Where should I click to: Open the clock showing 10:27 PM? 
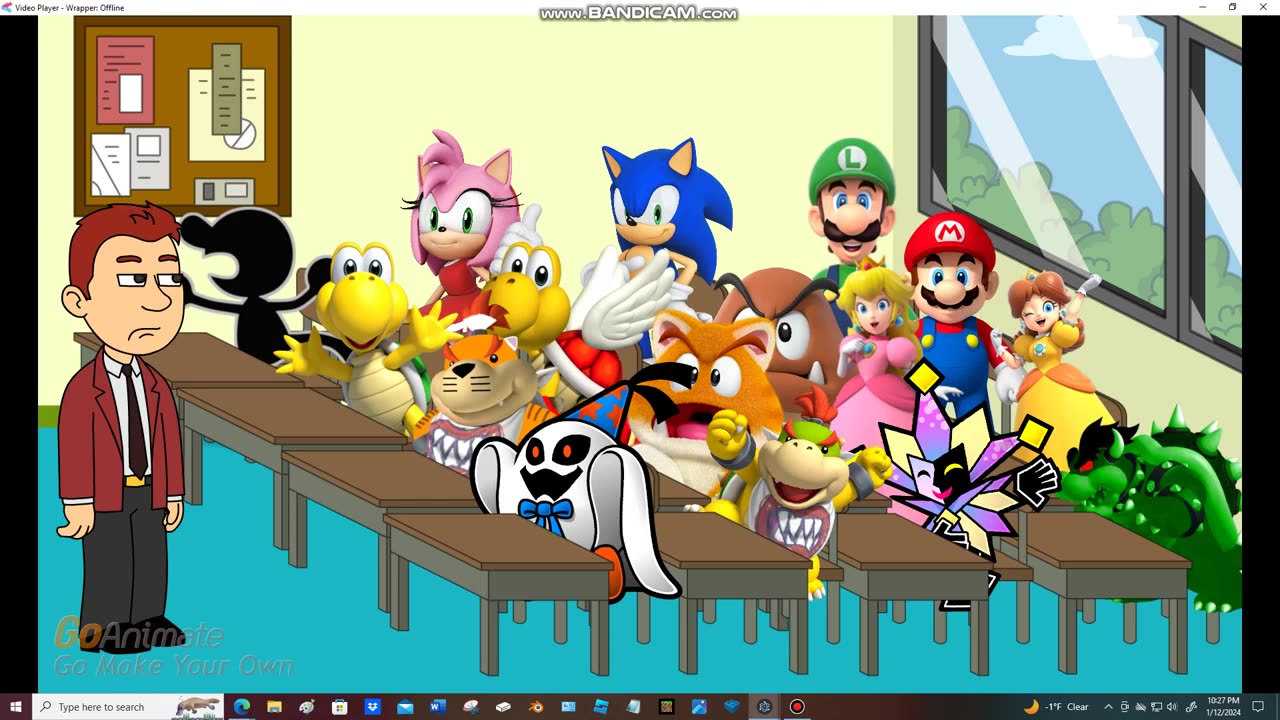1223,707
